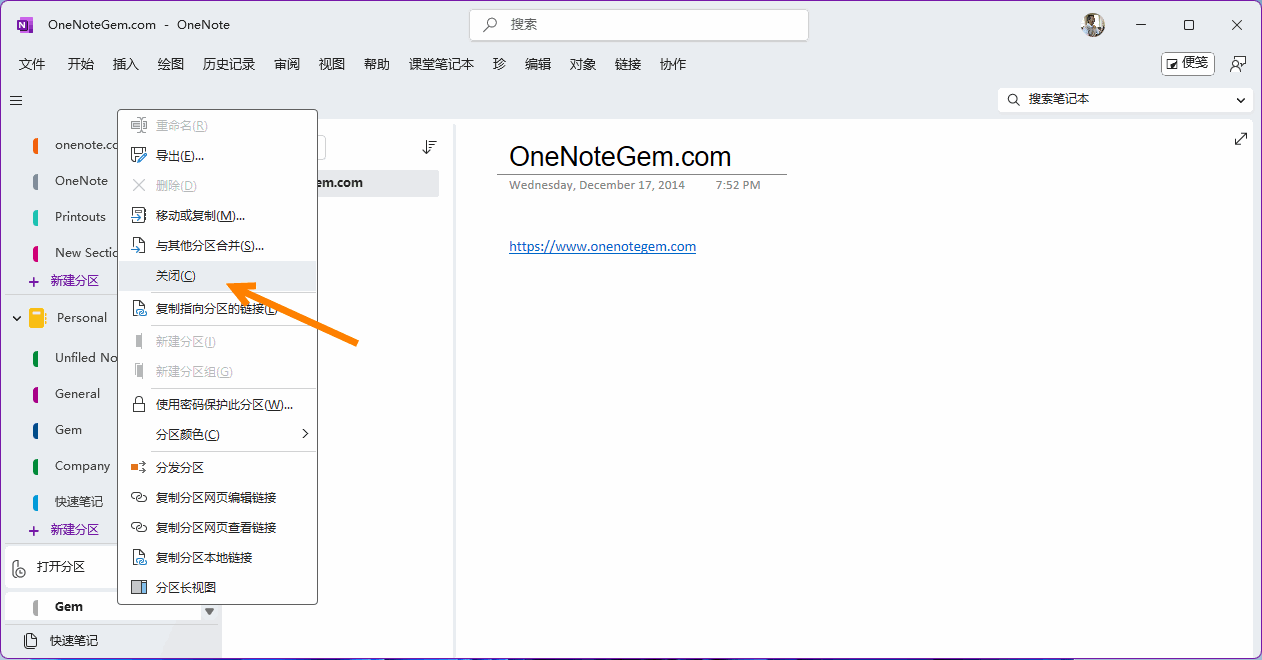
Task: Click the OneNote logo in the title bar
Action: tap(23, 25)
